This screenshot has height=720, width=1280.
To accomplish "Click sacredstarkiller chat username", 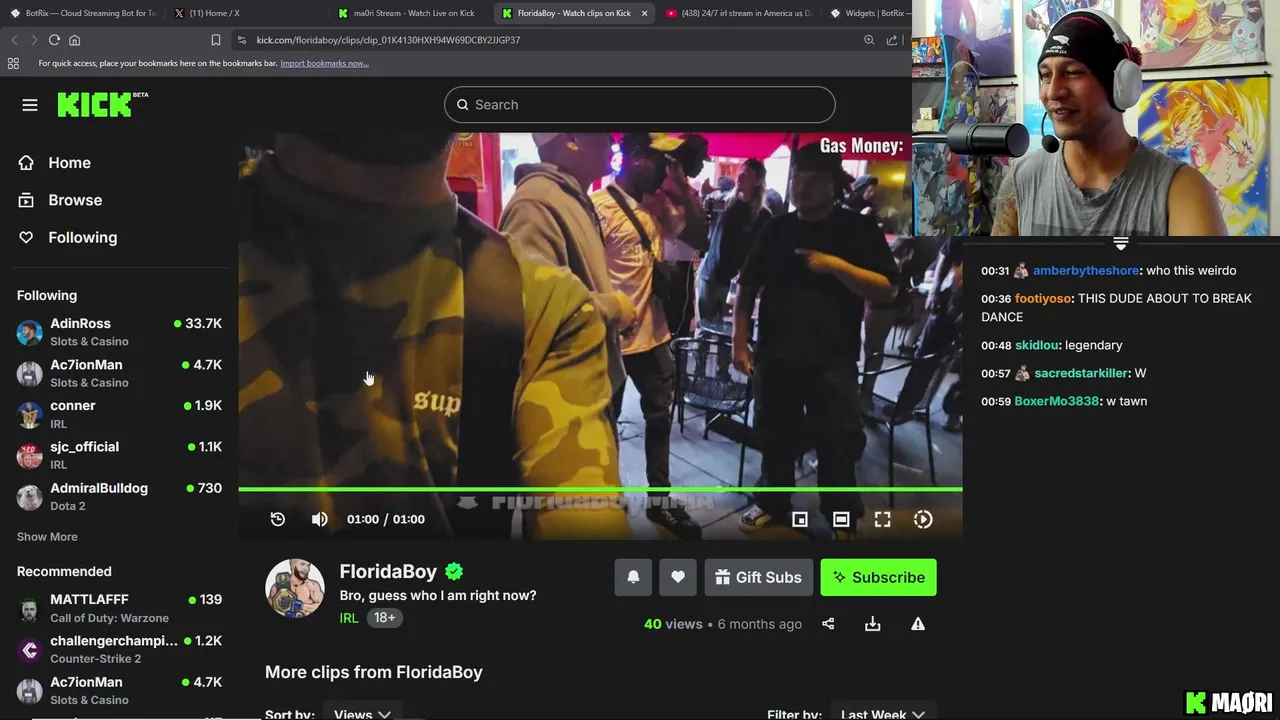I will (1081, 373).
